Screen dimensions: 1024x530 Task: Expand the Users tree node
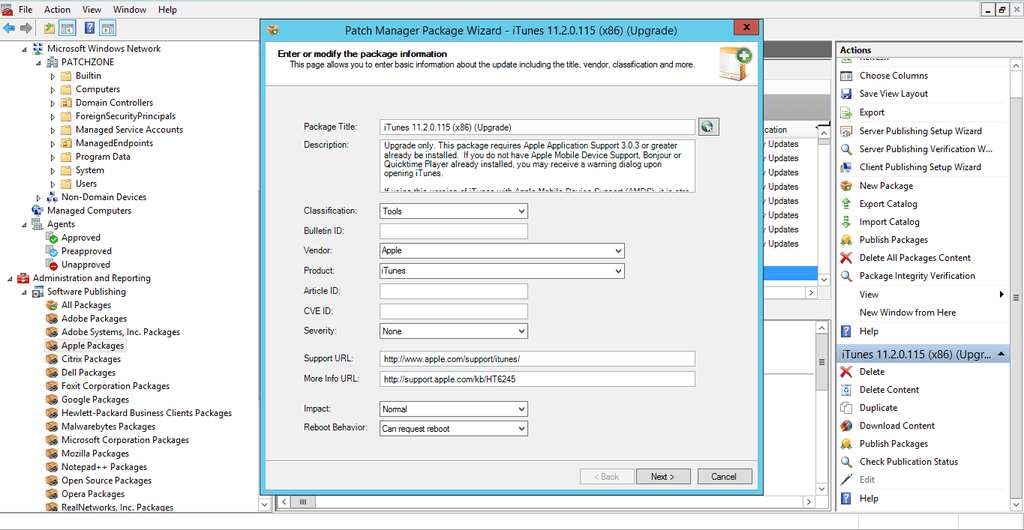click(53, 184)
